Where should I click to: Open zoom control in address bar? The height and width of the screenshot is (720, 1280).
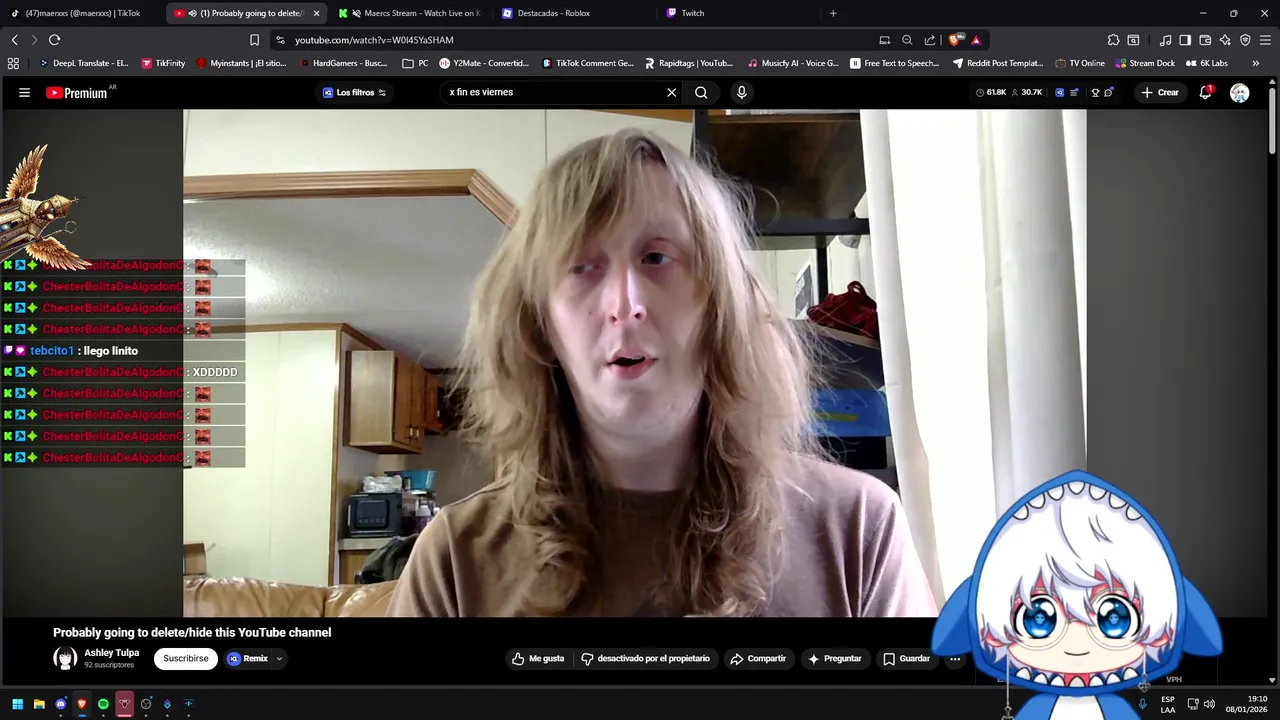[907, 40]
